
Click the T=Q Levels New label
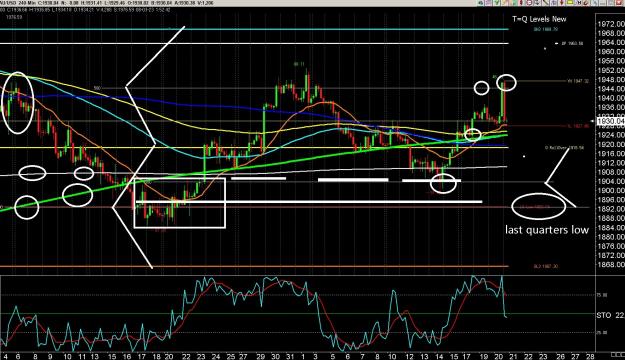pyautogui.click(x=539, y=19)
